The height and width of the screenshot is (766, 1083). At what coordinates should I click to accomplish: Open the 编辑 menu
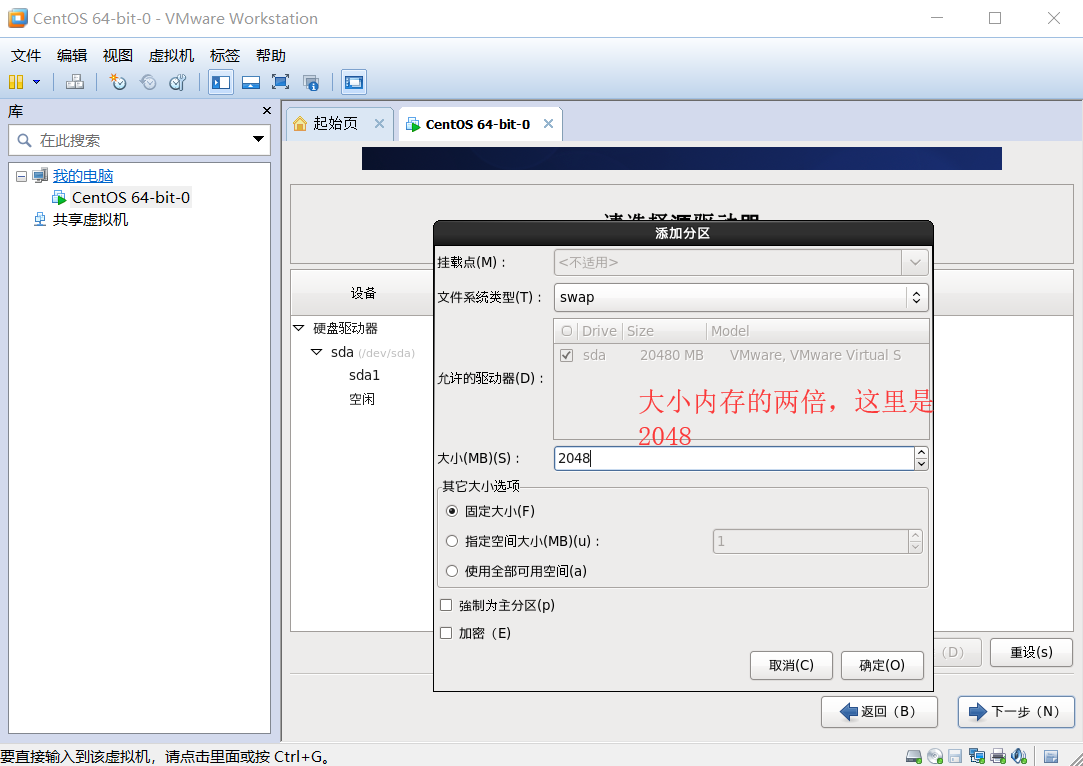pos(72,55)
